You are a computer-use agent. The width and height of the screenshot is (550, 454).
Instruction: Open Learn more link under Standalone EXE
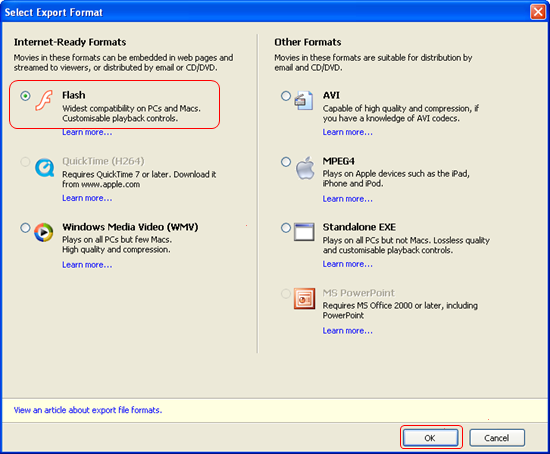pos(348,264)
